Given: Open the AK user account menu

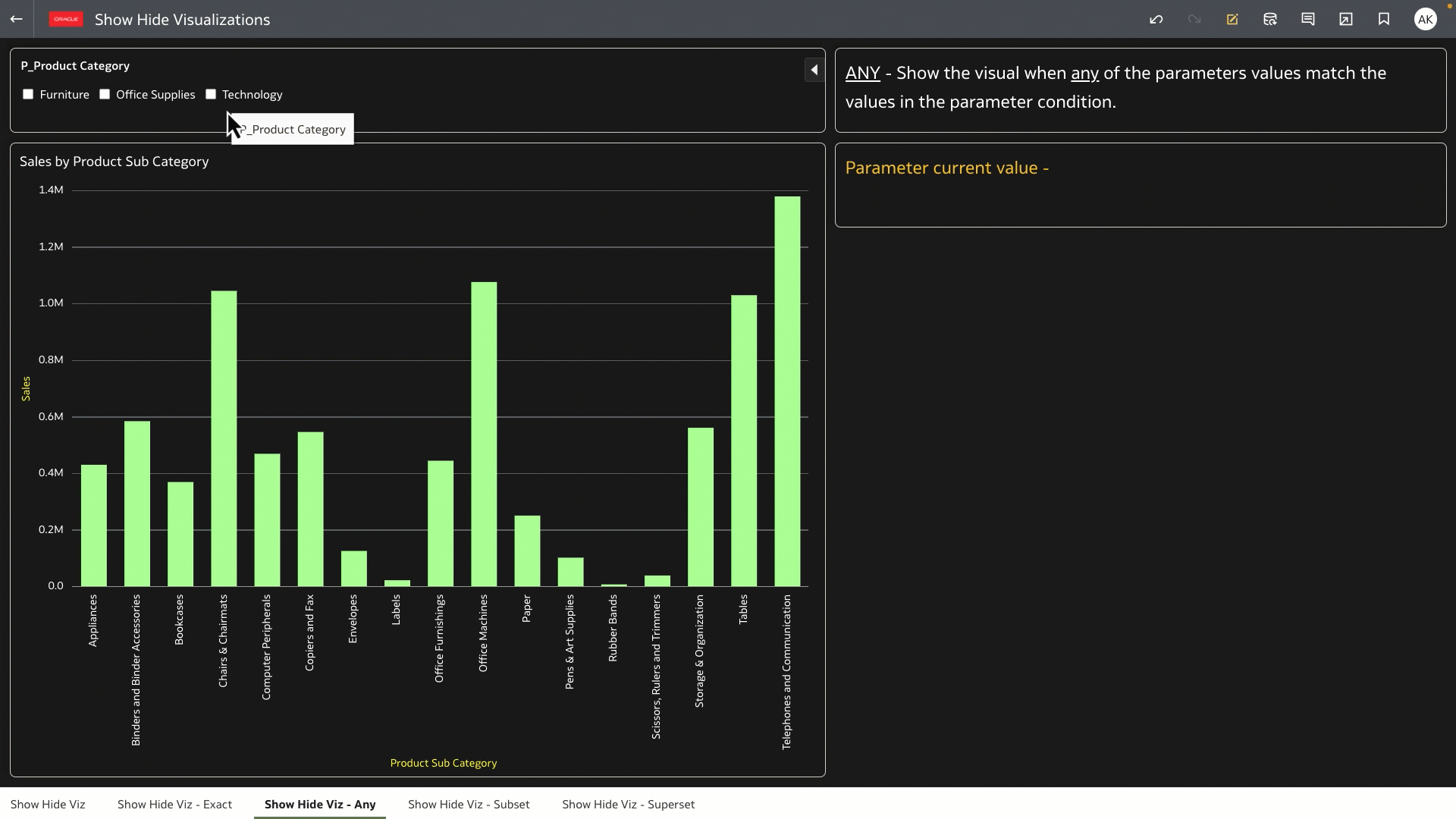Looking at the screenshot, I should point(1426,19).
